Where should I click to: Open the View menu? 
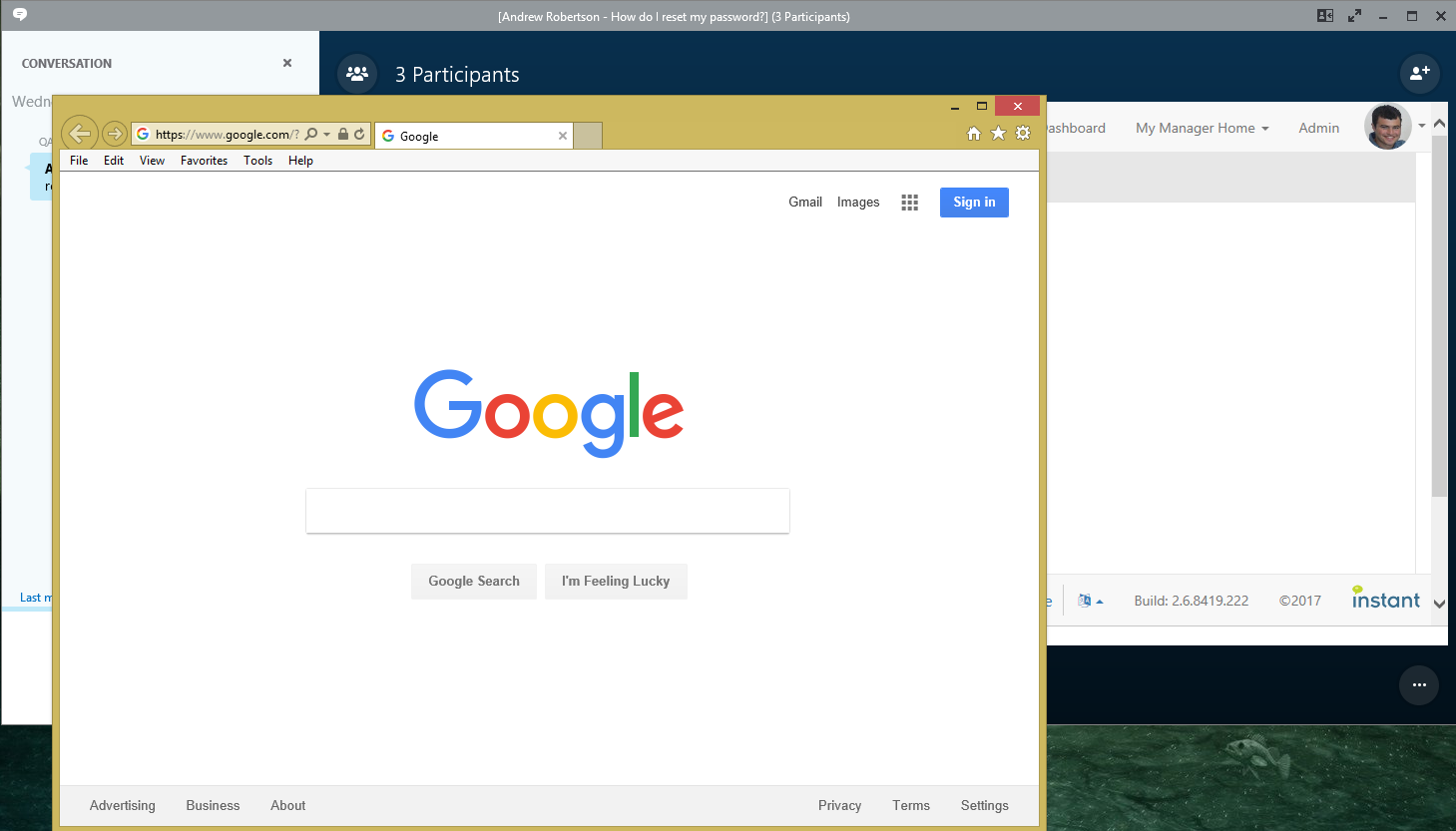(x=152, y=161)
